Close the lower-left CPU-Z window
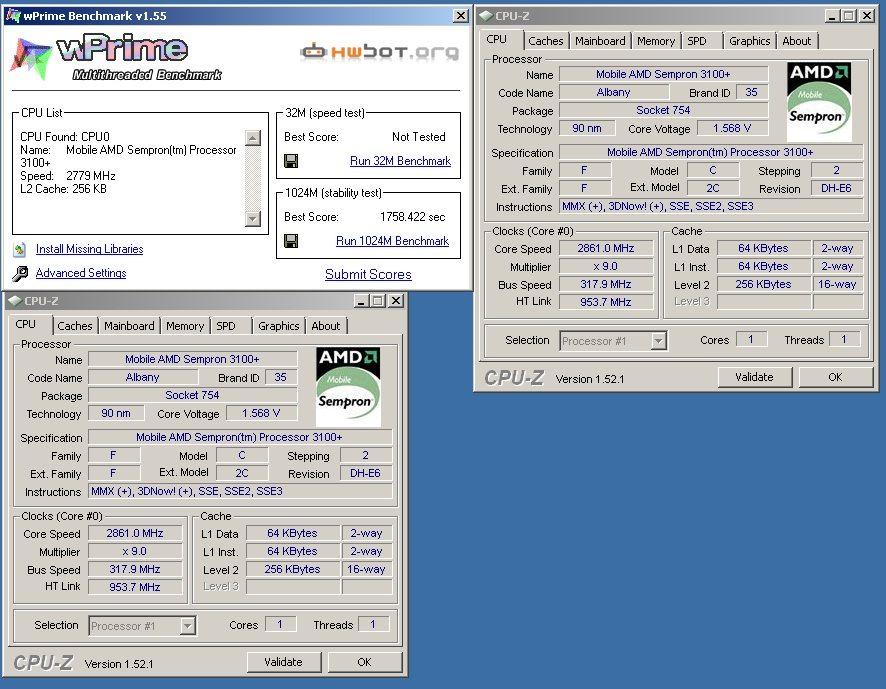This screenshot has width=886, height=689. (397, 301)
